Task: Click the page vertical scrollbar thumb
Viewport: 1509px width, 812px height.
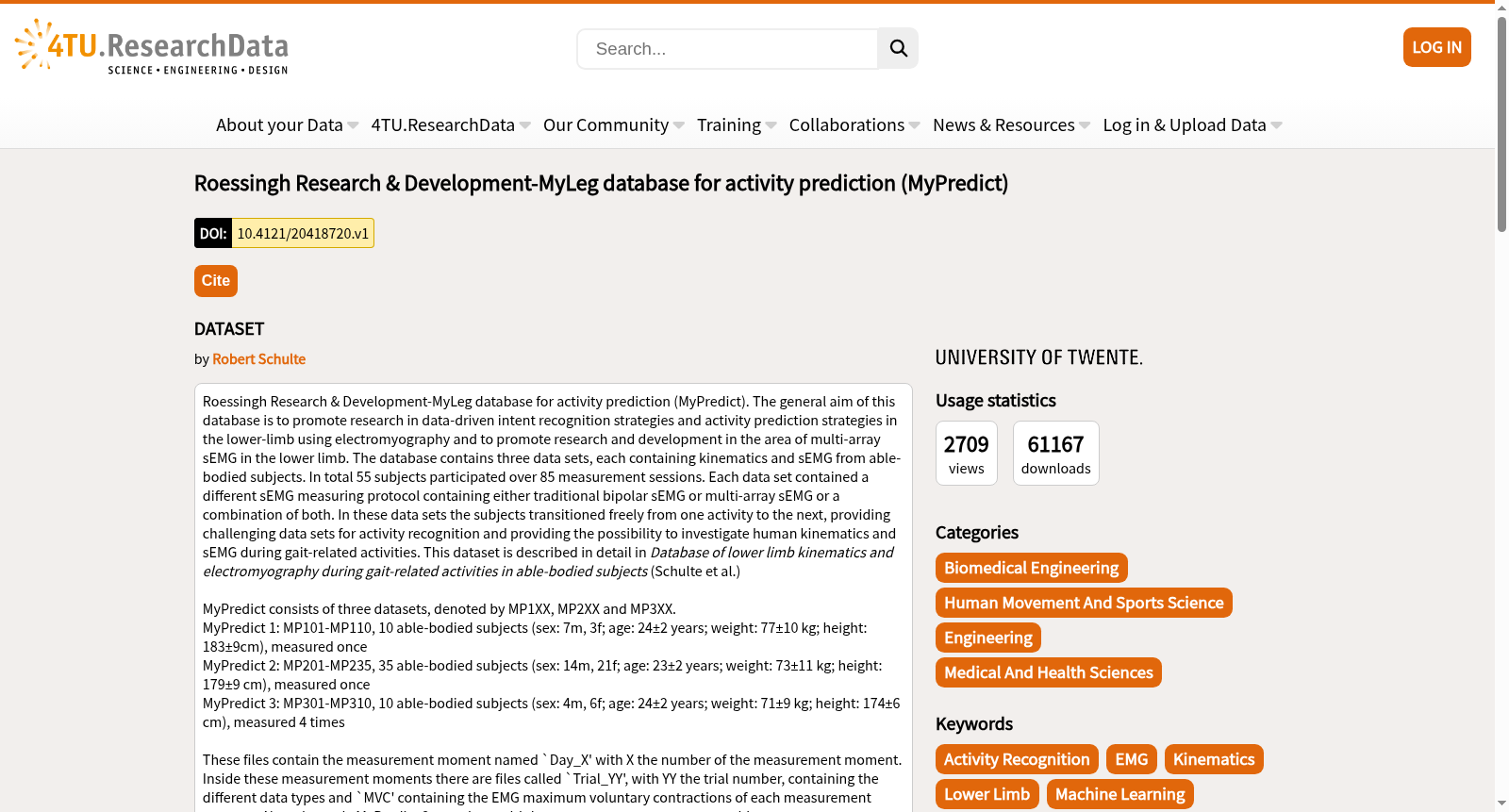Action: (1501, 123)
